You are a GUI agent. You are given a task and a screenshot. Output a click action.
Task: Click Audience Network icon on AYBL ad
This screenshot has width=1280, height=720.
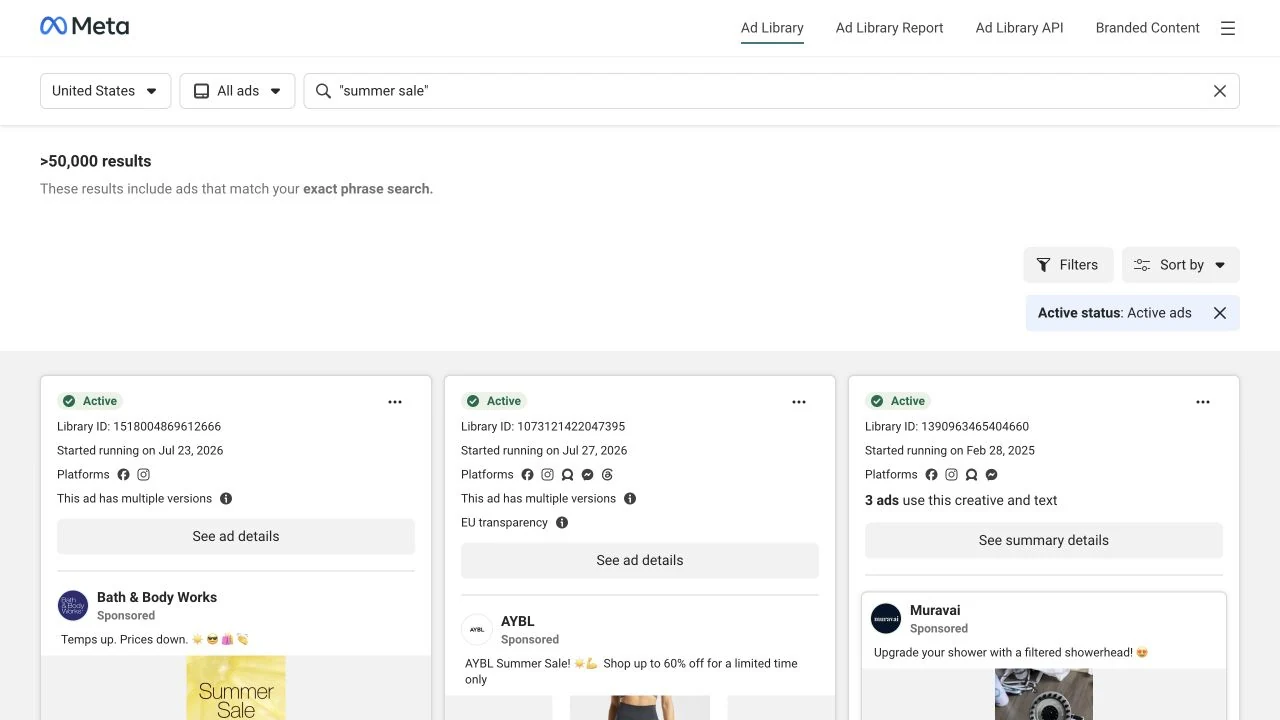[x=568, y=475]
